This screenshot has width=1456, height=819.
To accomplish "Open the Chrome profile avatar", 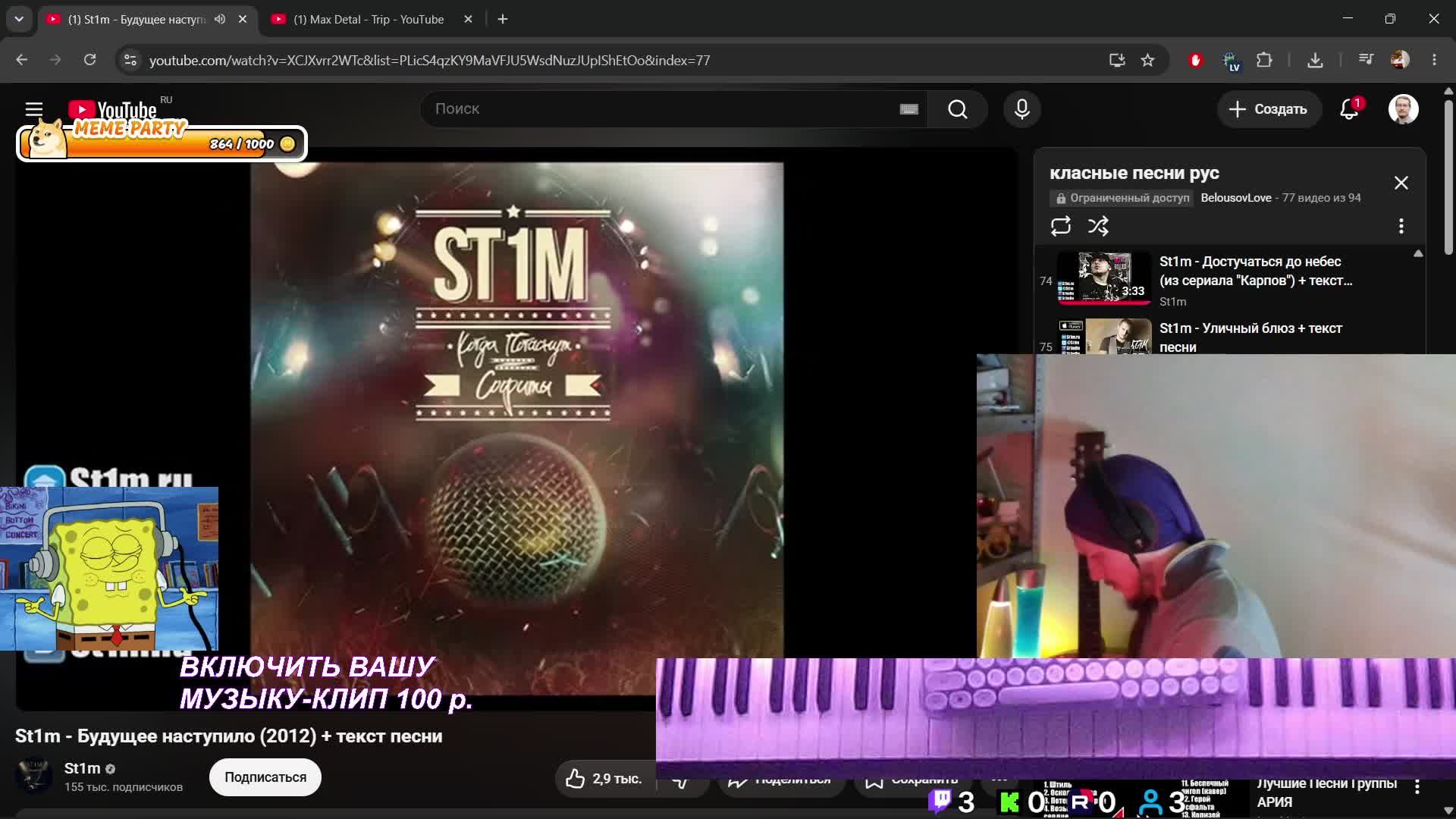I will [1401, 60].
